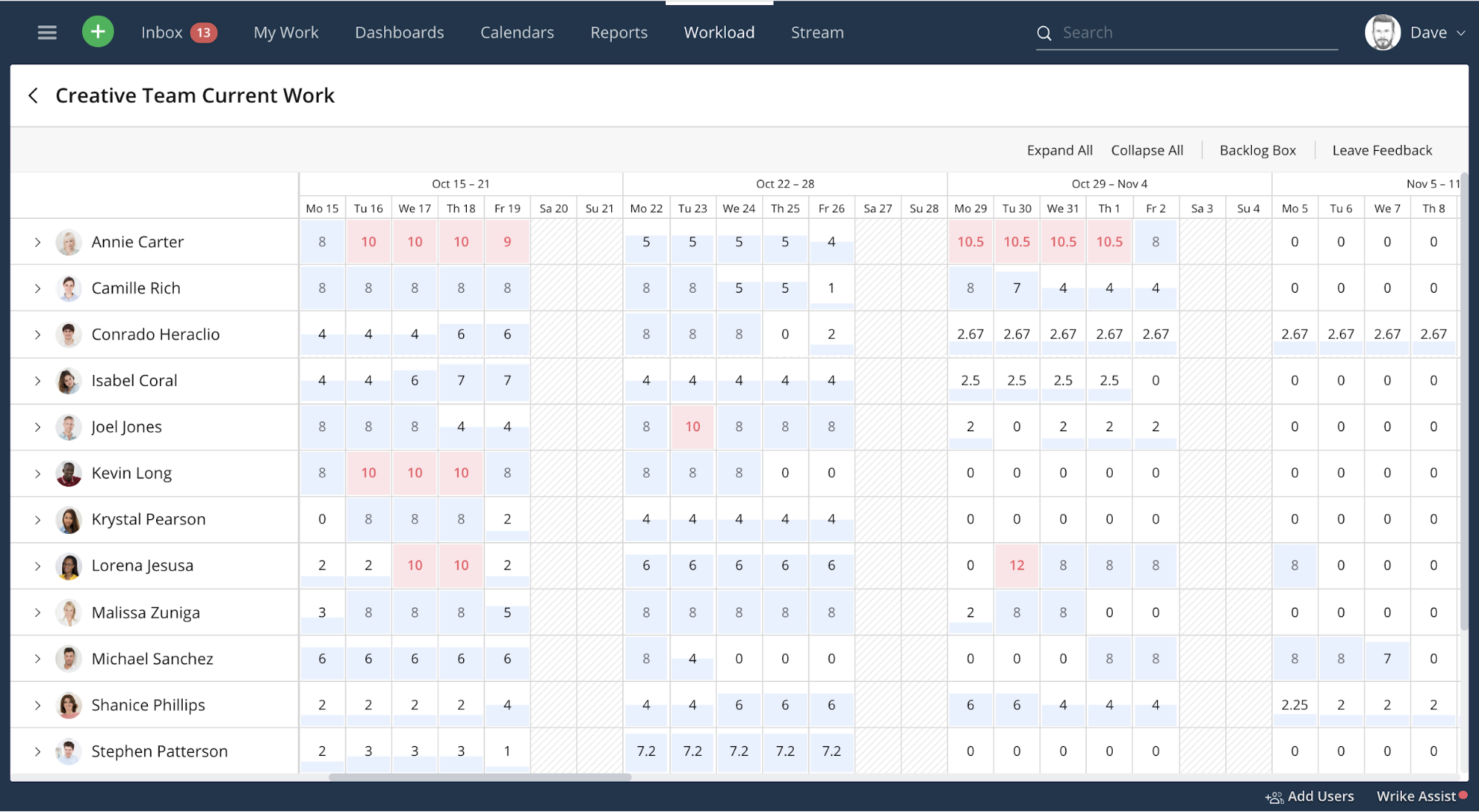1479x812 pixels.
Task: Open the Dashboards tab
Action: pyautogui.click(x=399, y=31)
